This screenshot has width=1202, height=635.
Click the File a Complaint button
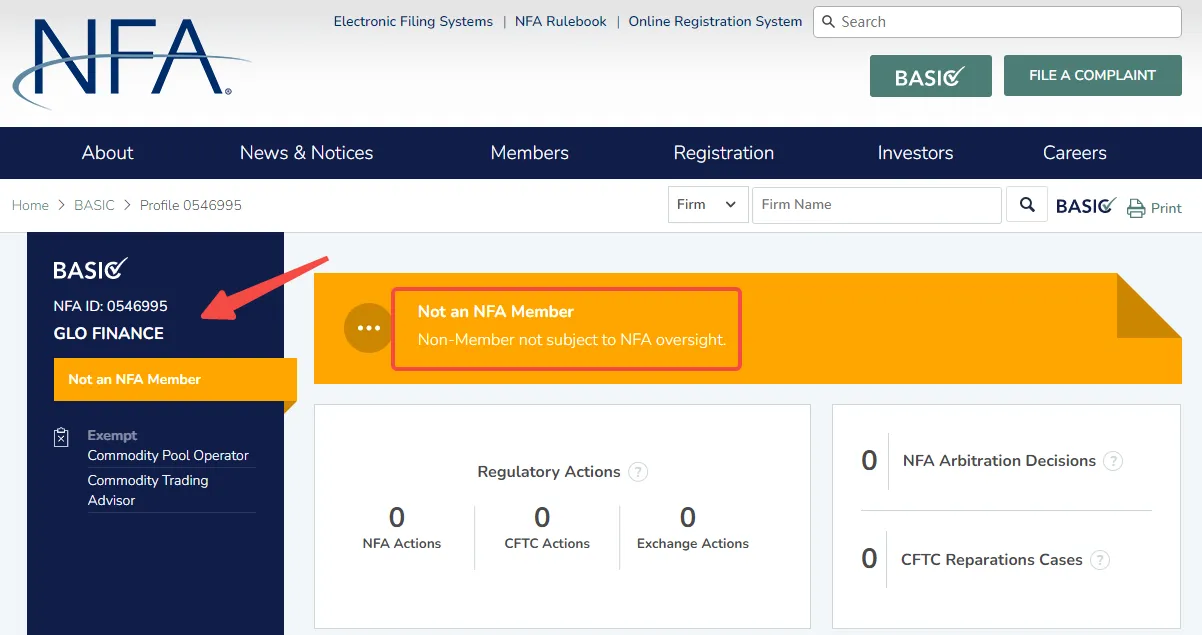click(x=1093, y=76)
